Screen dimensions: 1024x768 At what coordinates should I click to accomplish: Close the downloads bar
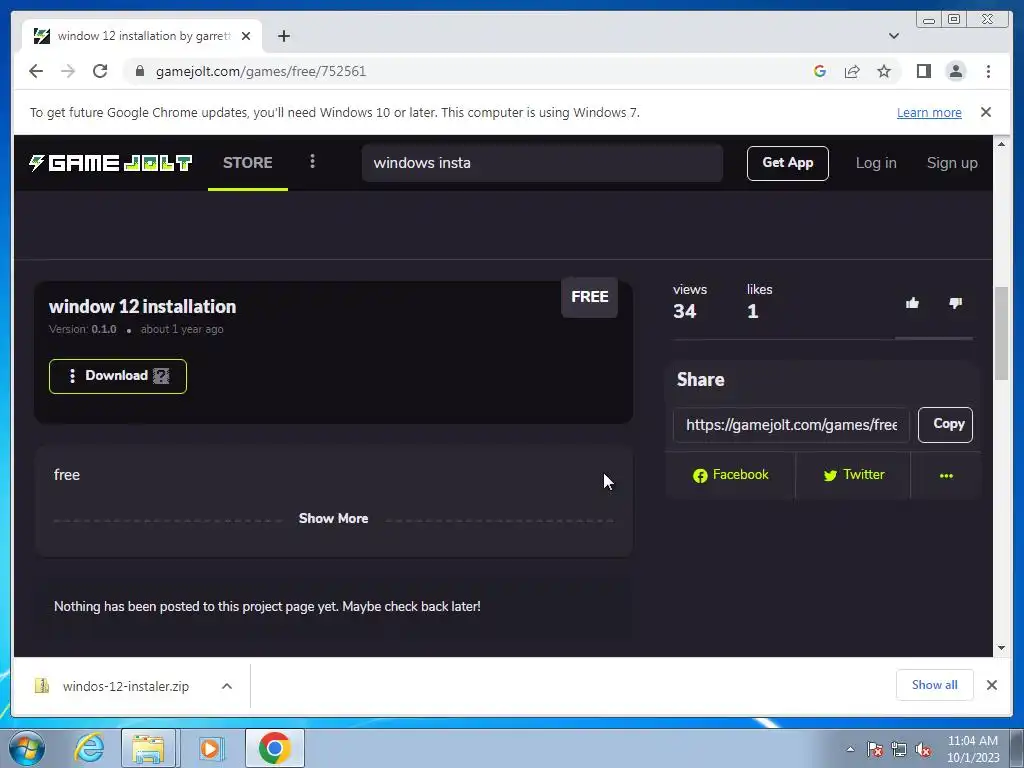tap(991, 685)
